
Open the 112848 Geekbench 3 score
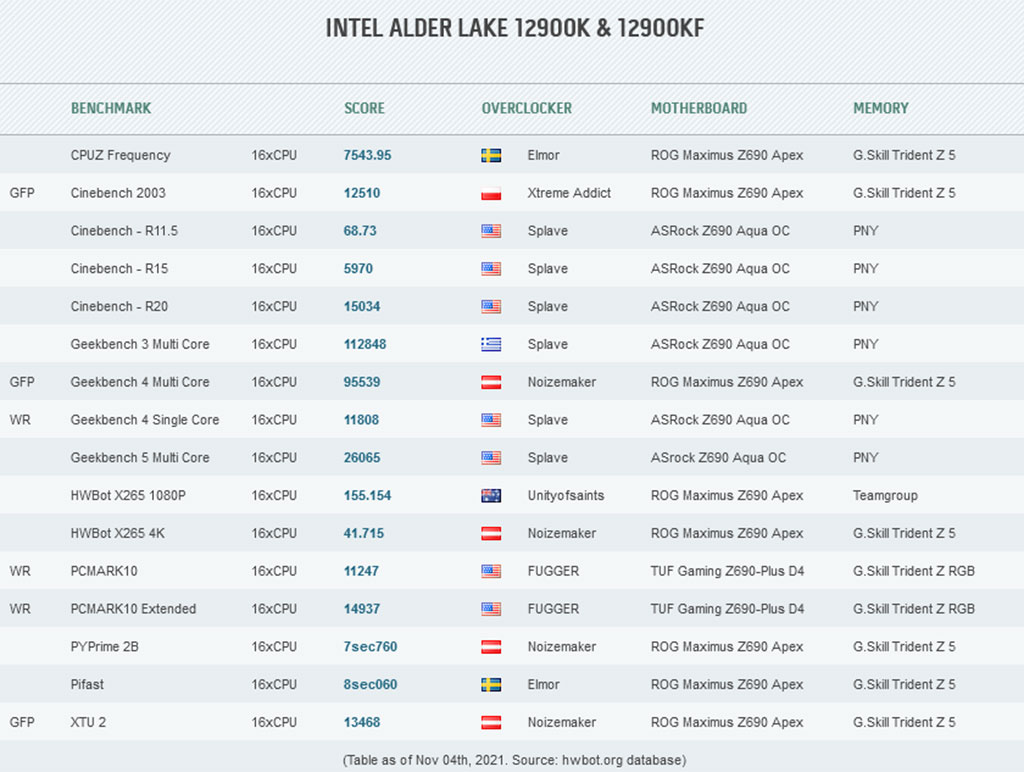pyautogui.click(x=365, y=344)
